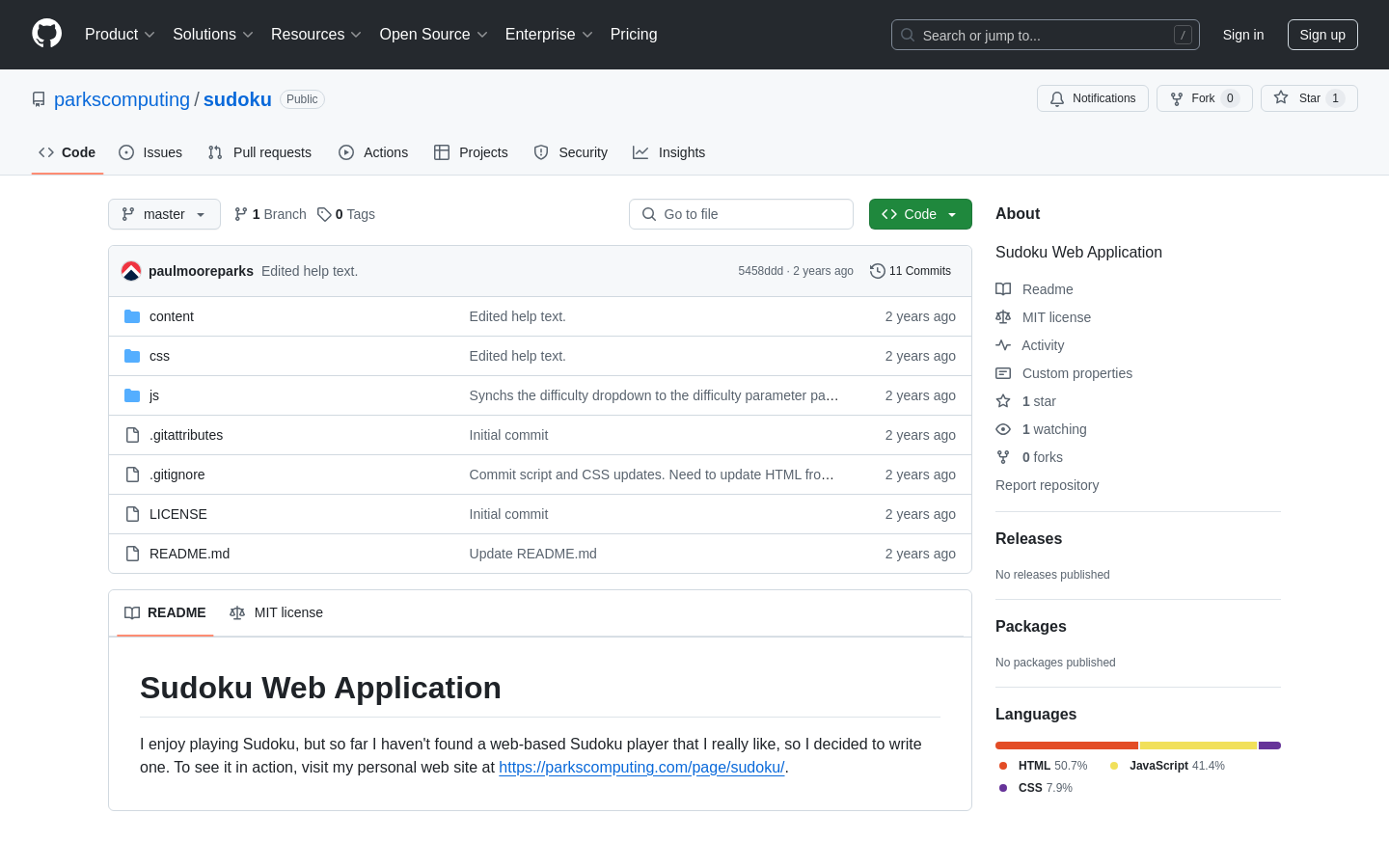The image size is (1389, 868).
Task: Click the content folder icon
Action: point(132,316)
